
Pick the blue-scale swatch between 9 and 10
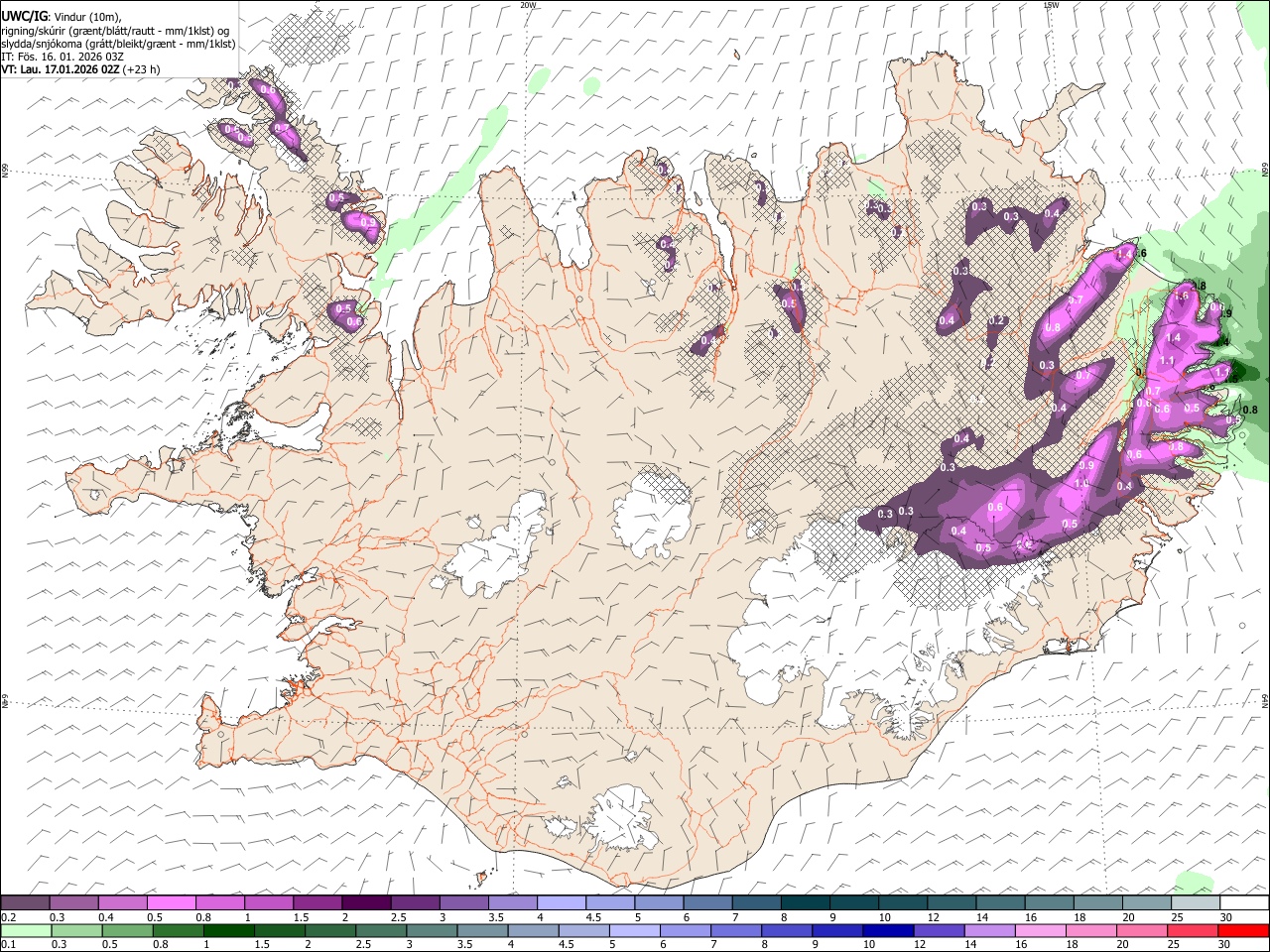[x=837, y=930]
